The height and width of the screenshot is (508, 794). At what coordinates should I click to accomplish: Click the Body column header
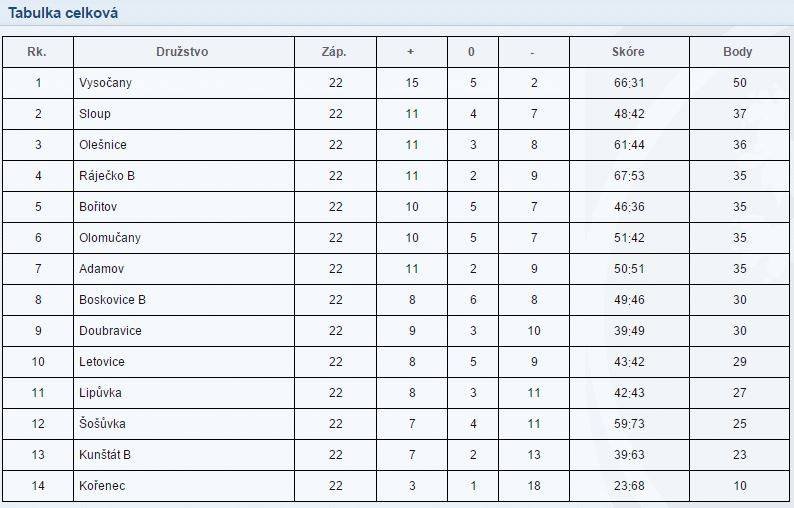738,52
